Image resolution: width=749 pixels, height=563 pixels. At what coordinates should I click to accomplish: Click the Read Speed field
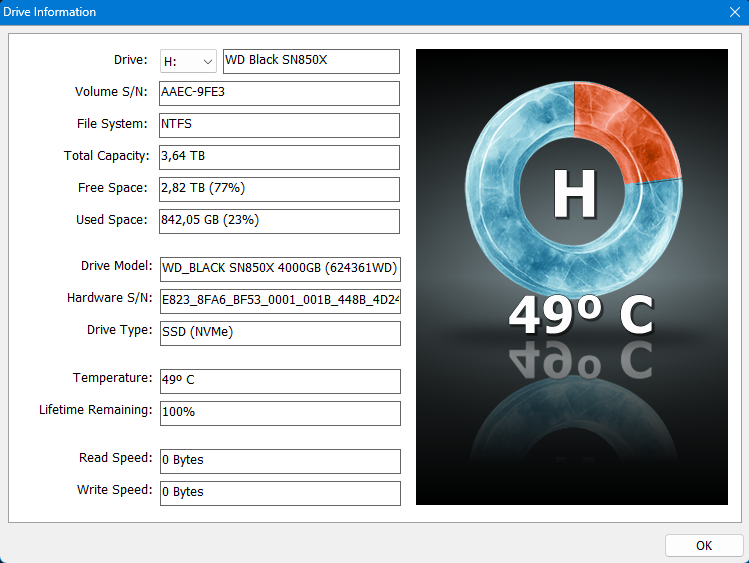(x=279, y=461)
